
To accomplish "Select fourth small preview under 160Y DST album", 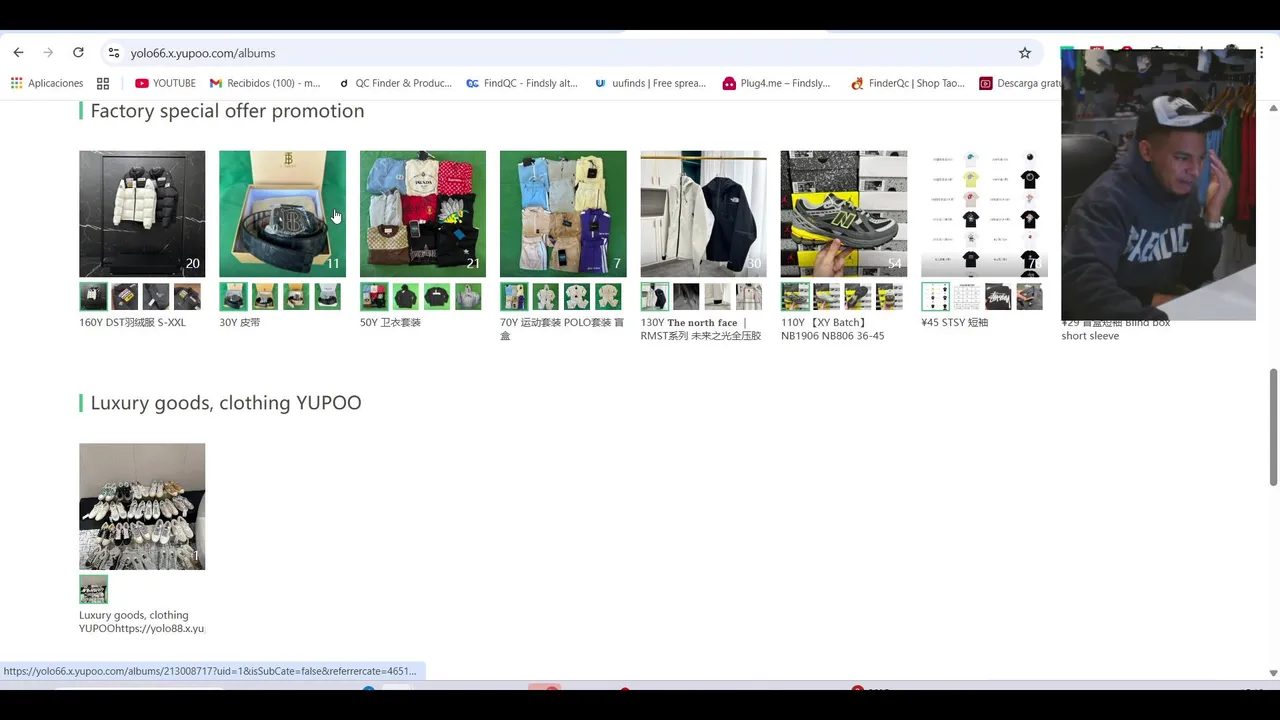I will tap(187, 297).
